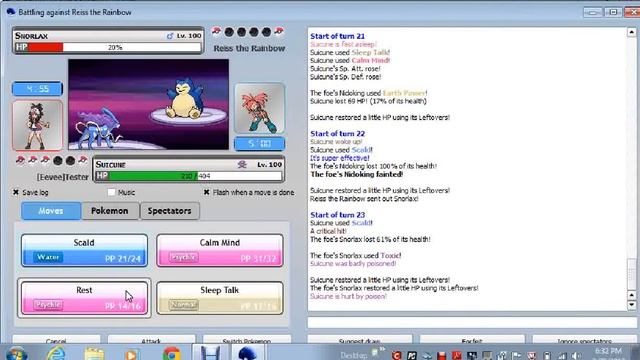Choose the Calm Mind move

pyautogui.click(x=220, y=250)
